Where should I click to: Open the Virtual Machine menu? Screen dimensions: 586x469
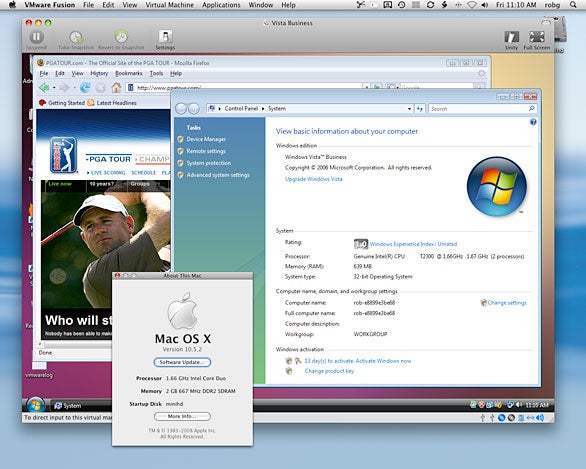click(170, 5)
